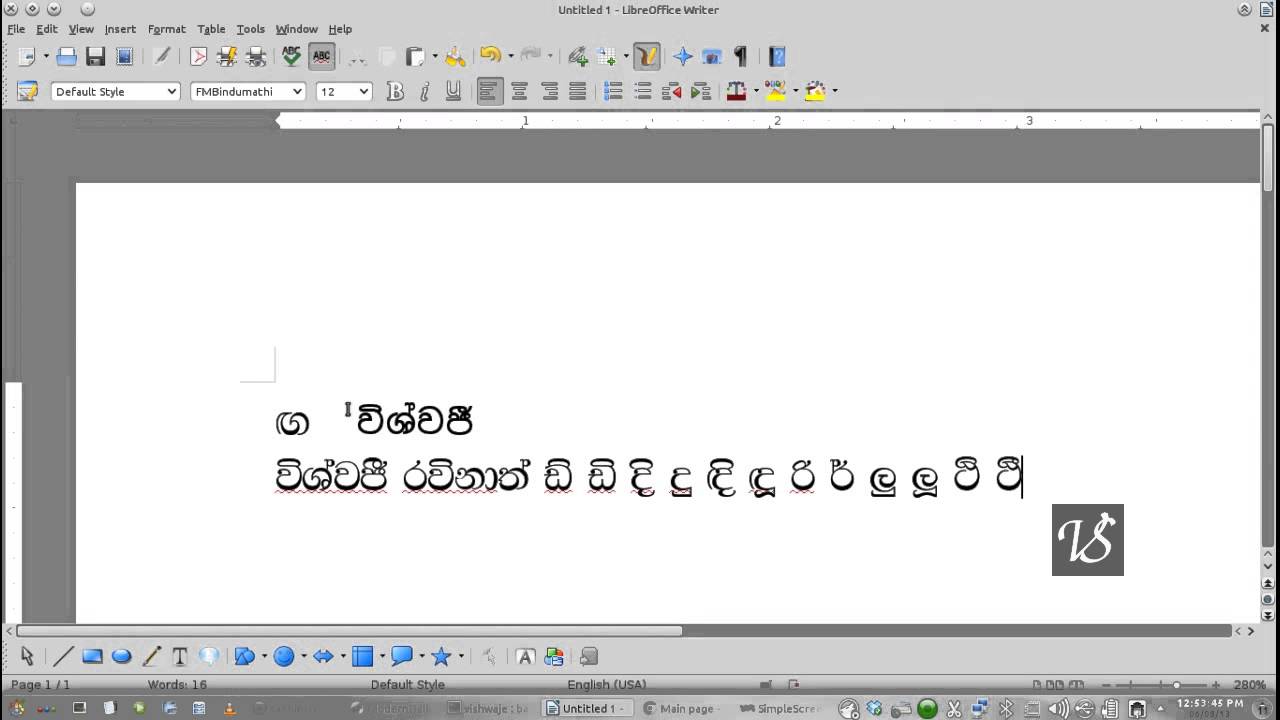1280x720 pixels.
Task: Apply the current font color
Action: tap(737, 91)
